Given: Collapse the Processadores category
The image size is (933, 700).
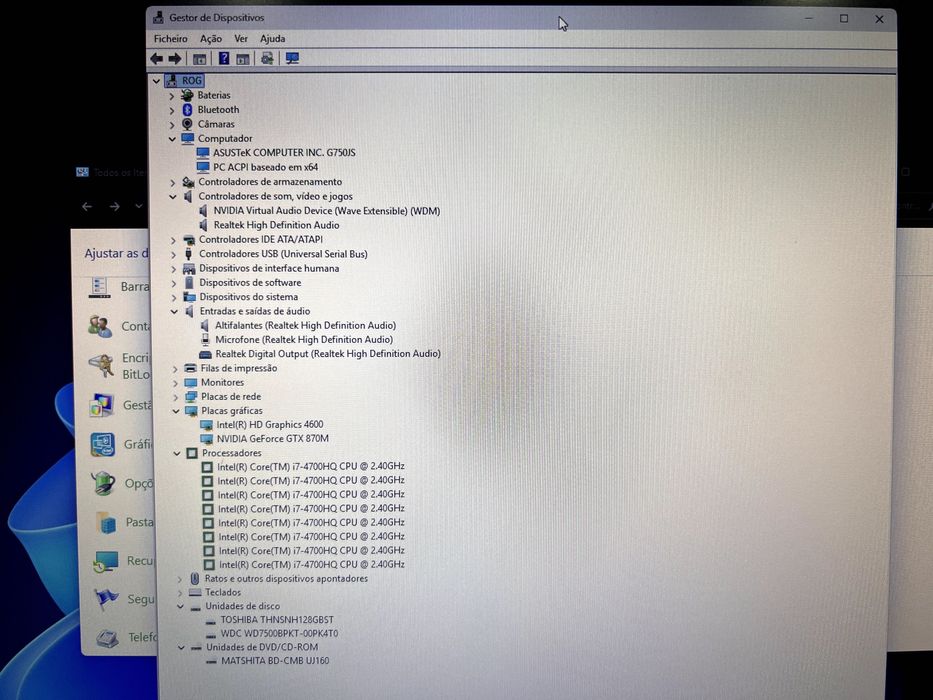Looking at the screenshot, I should pyautogui.click(x=177, y=453).
